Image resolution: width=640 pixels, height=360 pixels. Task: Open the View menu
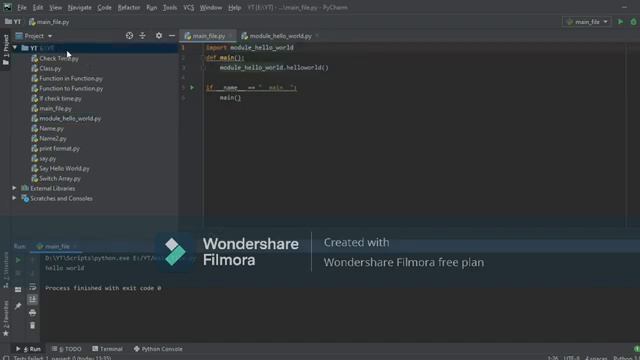click(56, 7)
